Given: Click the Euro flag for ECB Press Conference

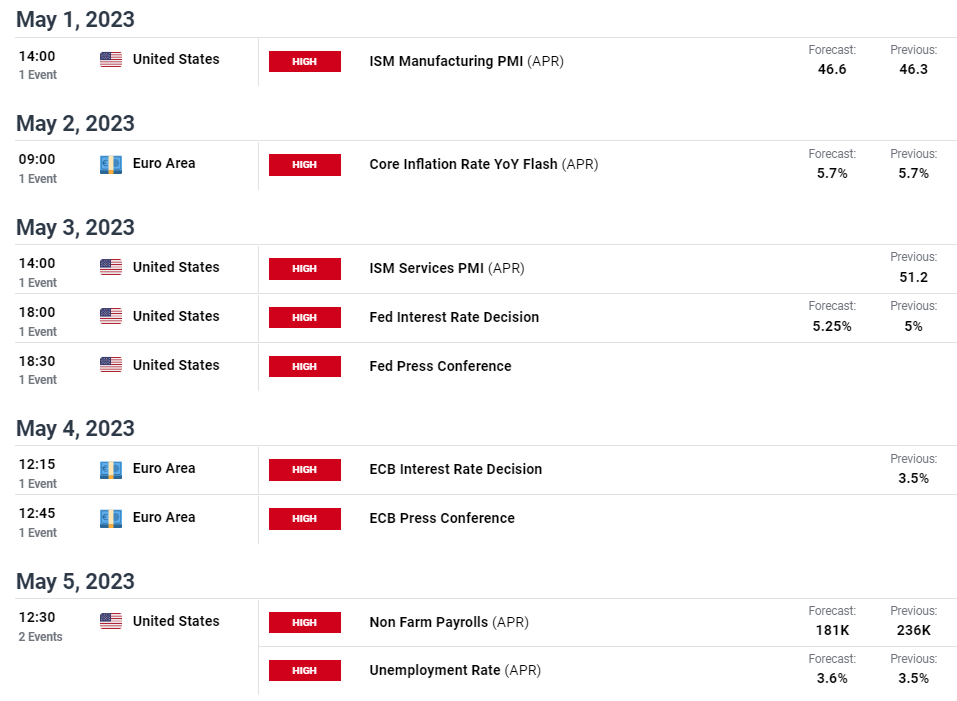Looking at the screenshot, I should click(x=110, y=518).
